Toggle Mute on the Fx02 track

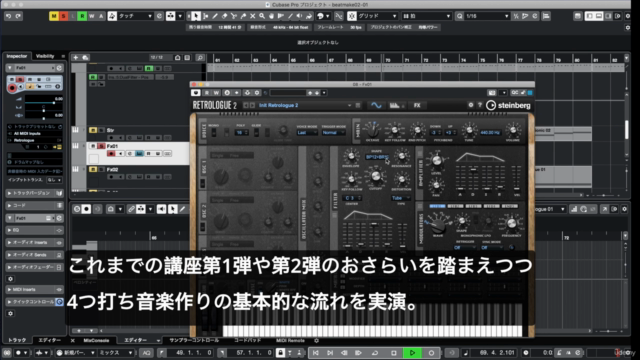click(x=93, y=169)
